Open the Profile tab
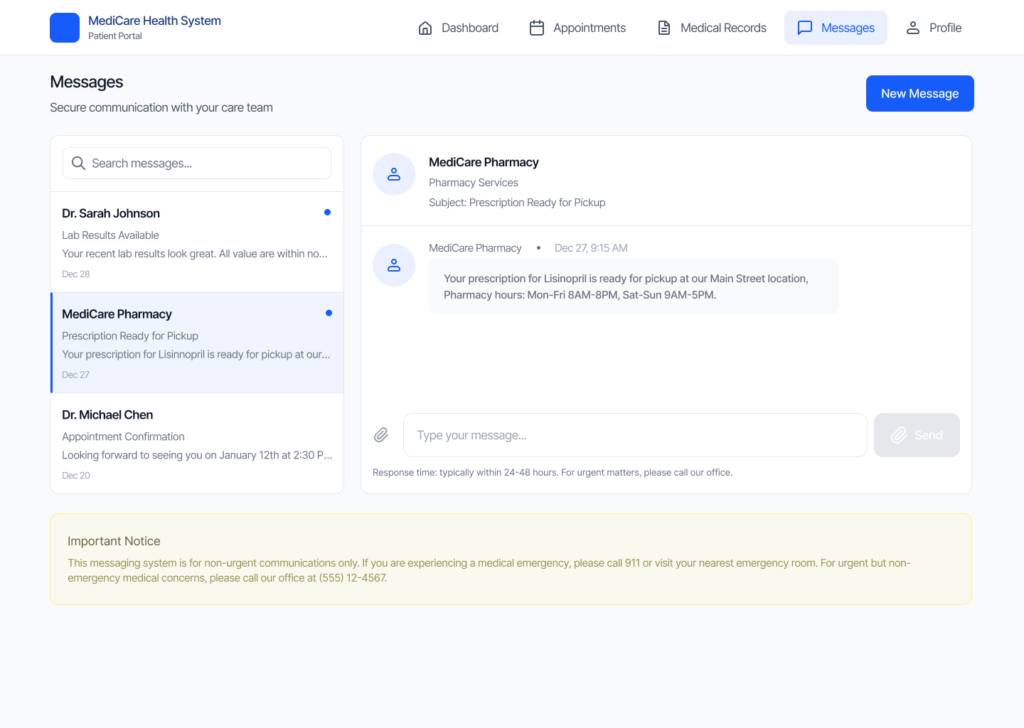The image size is (1024, 728). [x=933, y=28]
